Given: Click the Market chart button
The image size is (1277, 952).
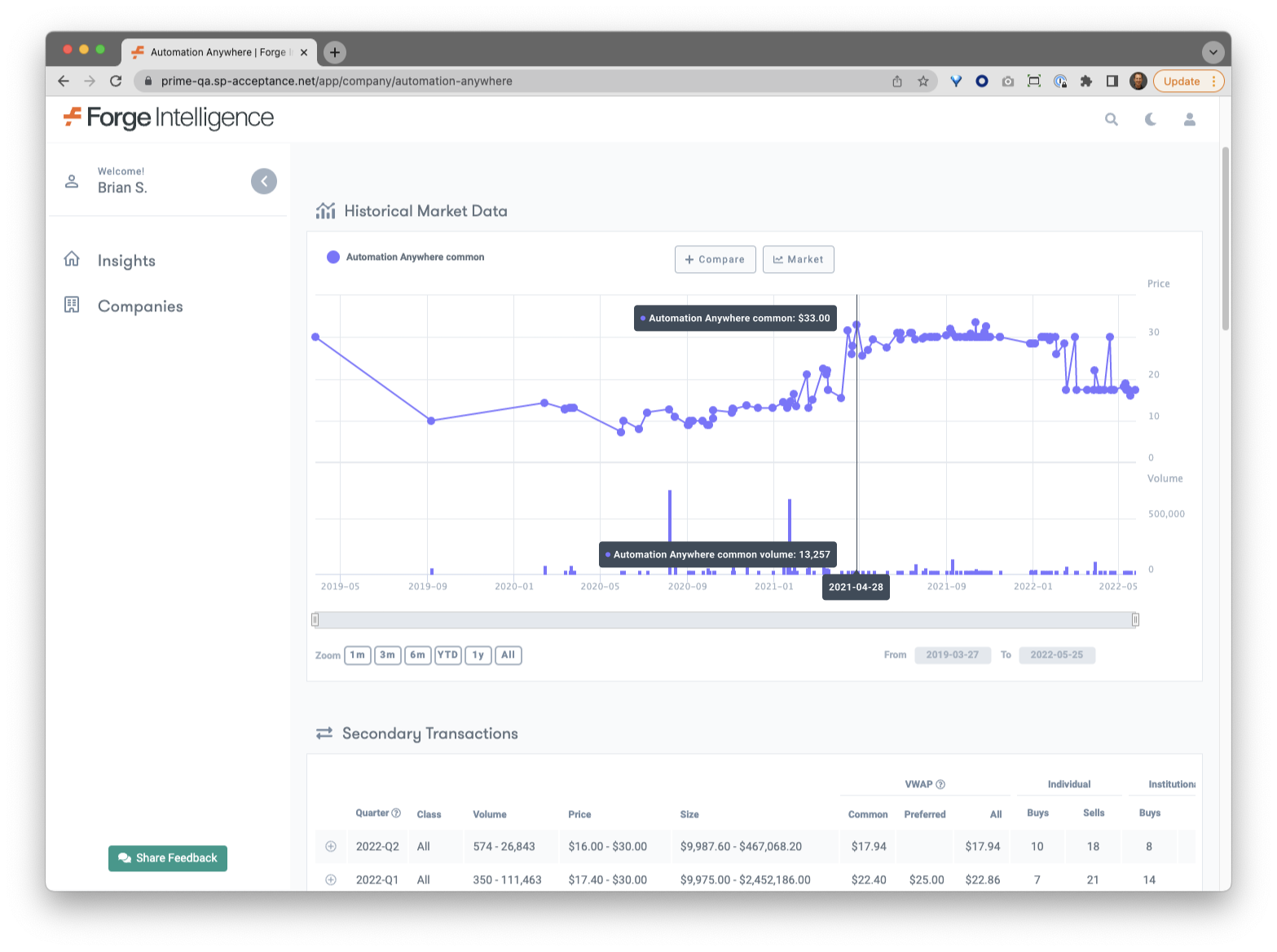Looking at the screenshot, I should click(798, 259).
